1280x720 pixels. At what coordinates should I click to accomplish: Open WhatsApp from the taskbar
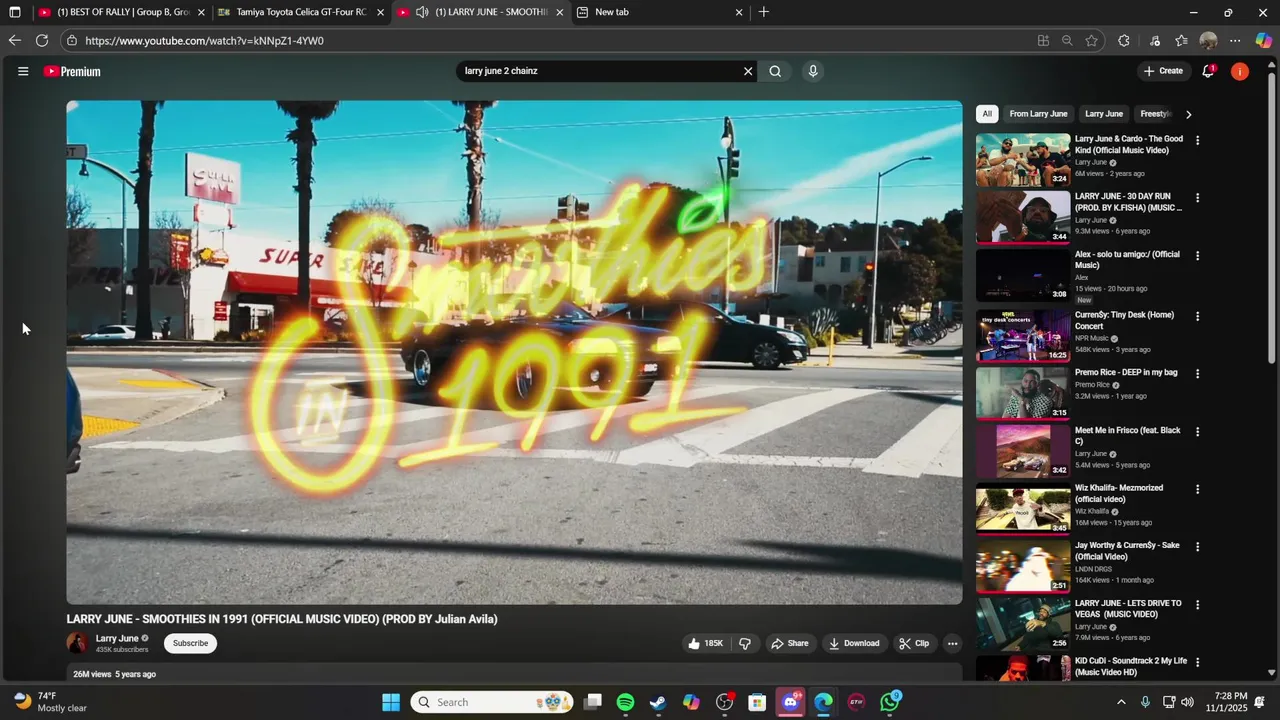point(890,702)
